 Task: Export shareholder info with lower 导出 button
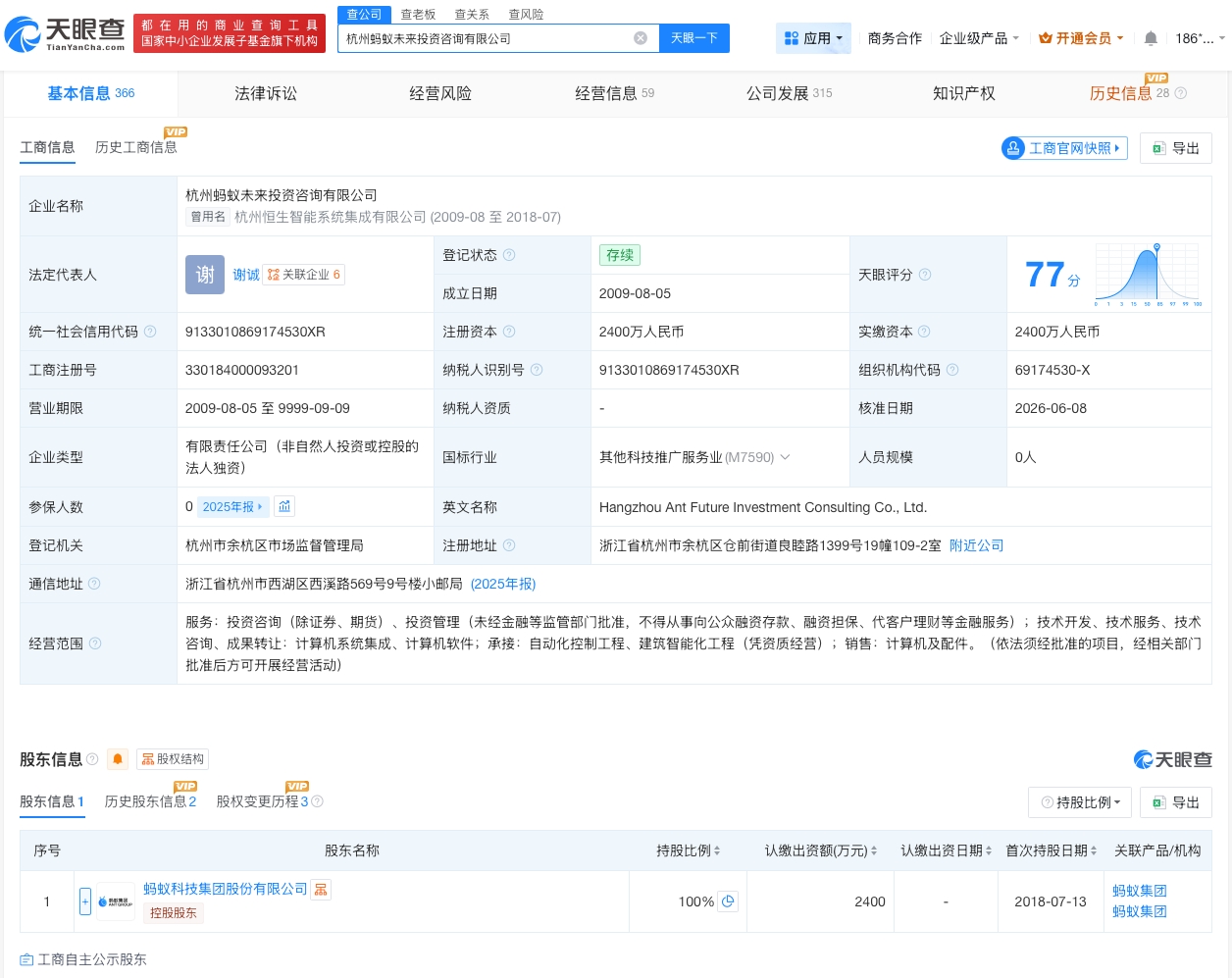pos(1176,802)
